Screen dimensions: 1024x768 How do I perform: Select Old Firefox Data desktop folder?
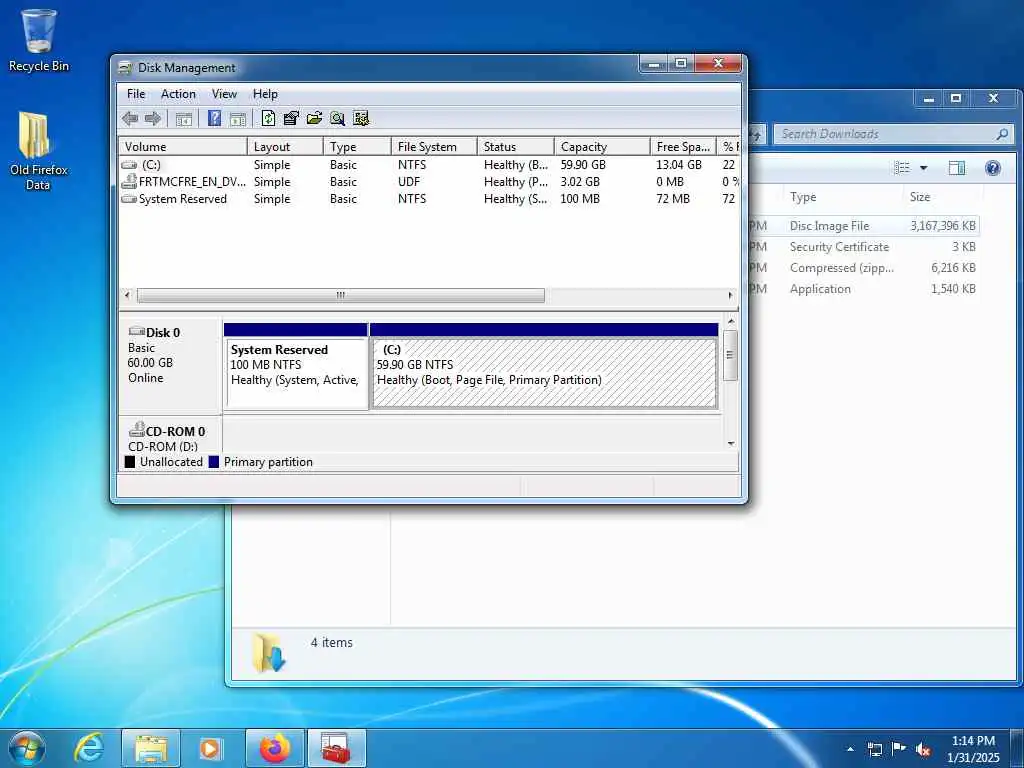(38, 152)
